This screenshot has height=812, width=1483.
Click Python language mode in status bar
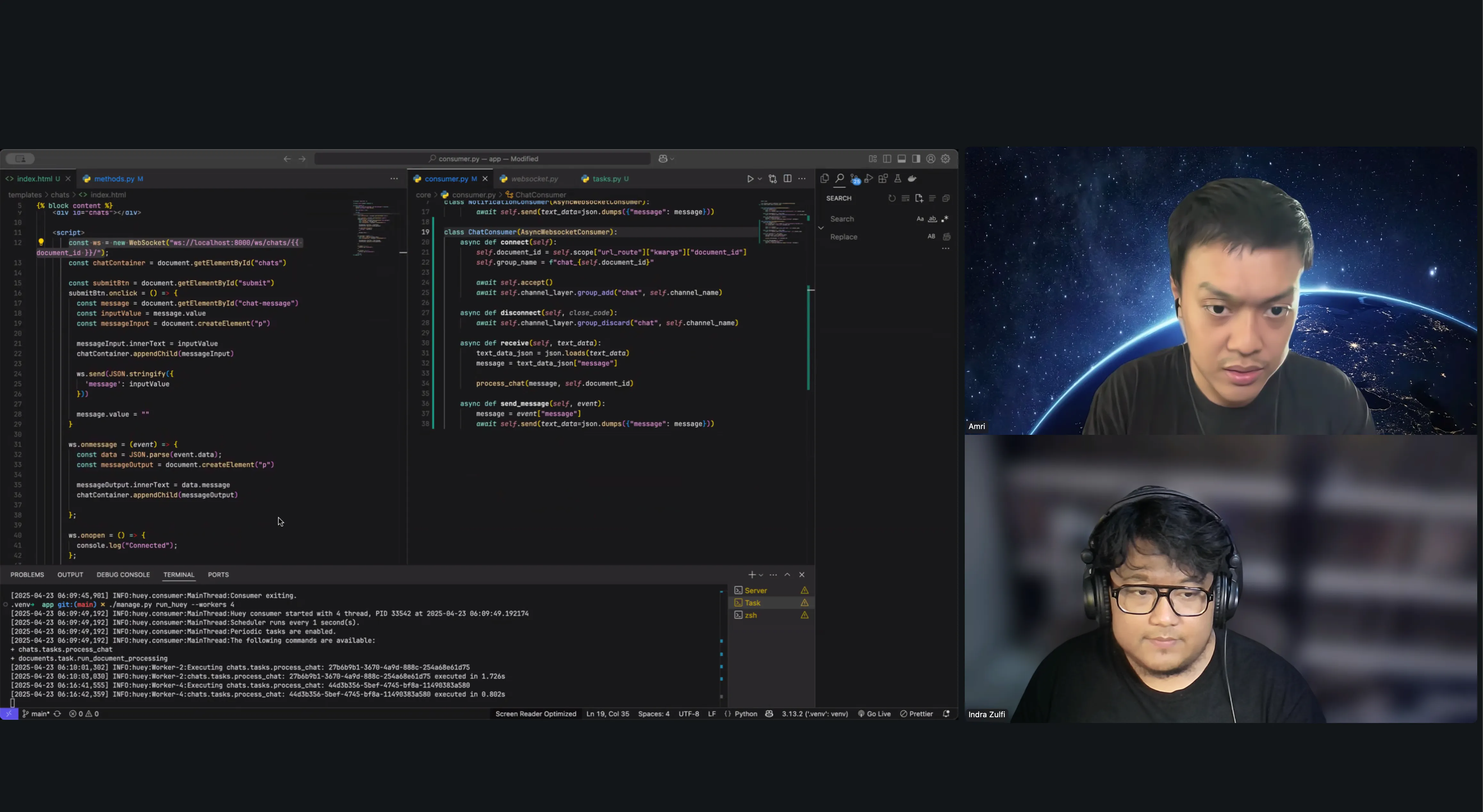tap(746, 714)
